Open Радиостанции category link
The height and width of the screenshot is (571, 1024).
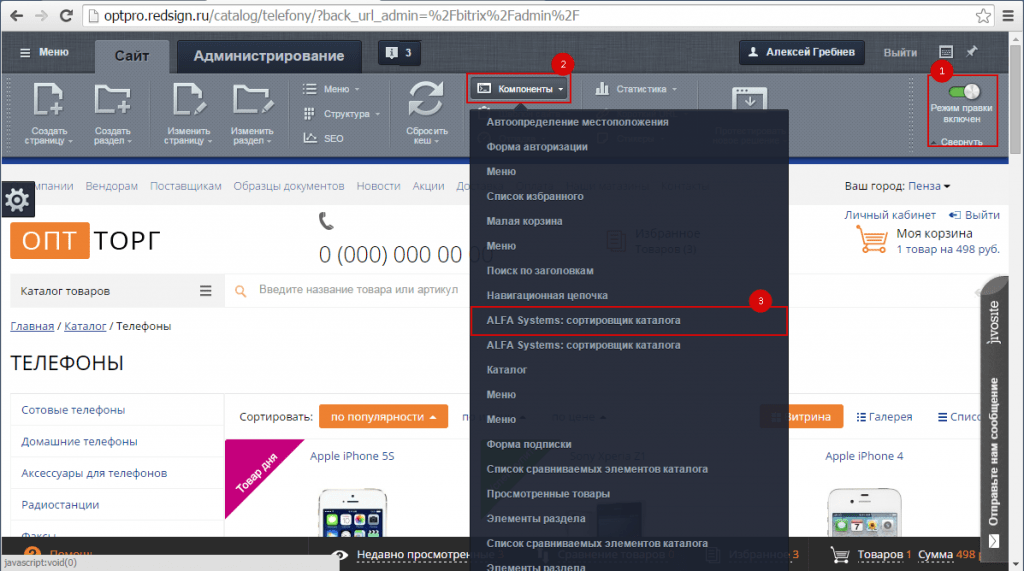coord(60,504)
